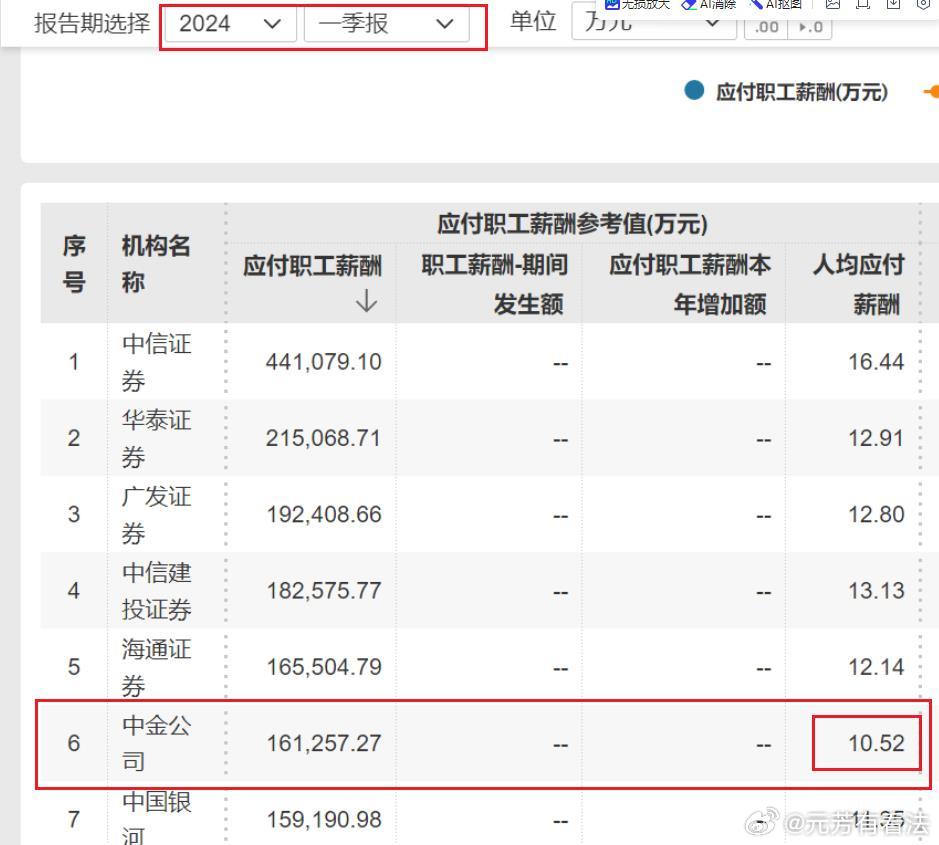This screenshot has width=939, height=845.
Task: Toggle the 应付职工薪酬(万元) legend series
Action: tap(786, 92)
